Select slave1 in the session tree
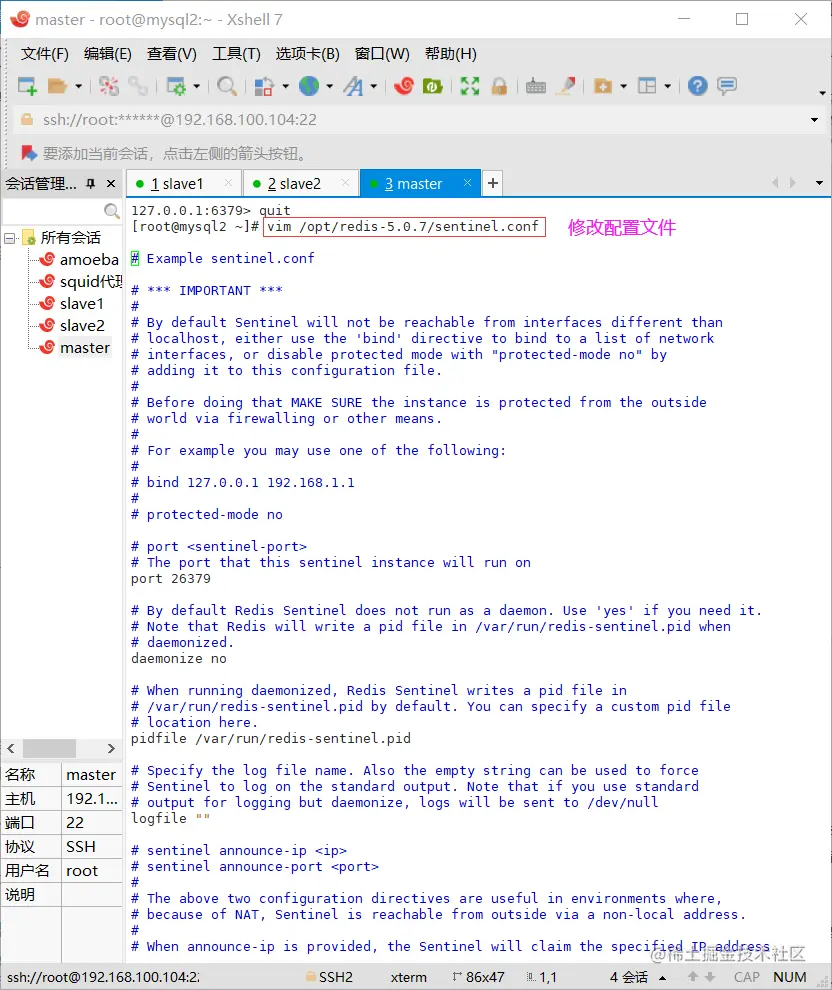The image size is (832, 990). click(x=81, y=304)
